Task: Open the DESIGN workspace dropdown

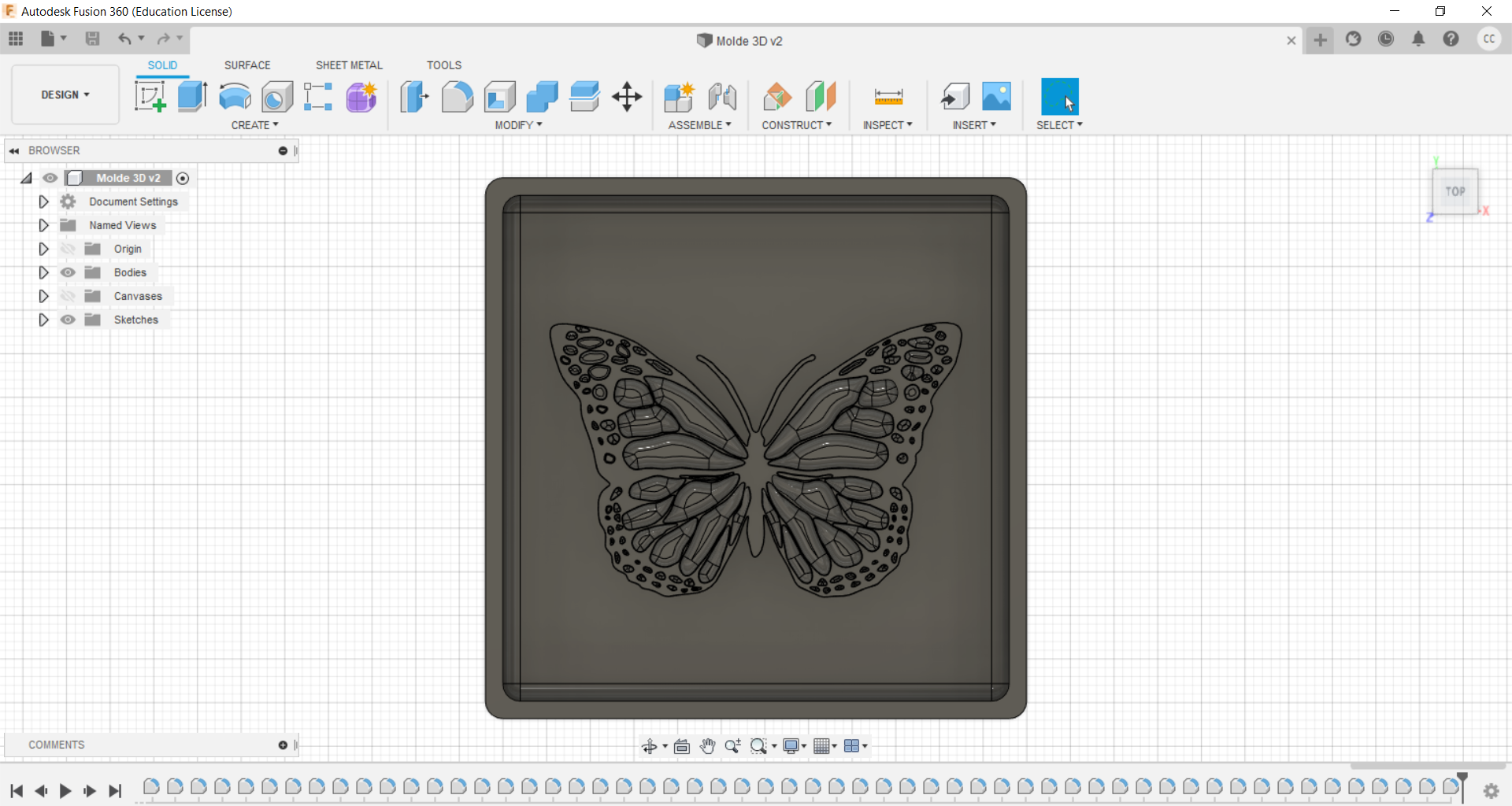Action: (65, 94)
